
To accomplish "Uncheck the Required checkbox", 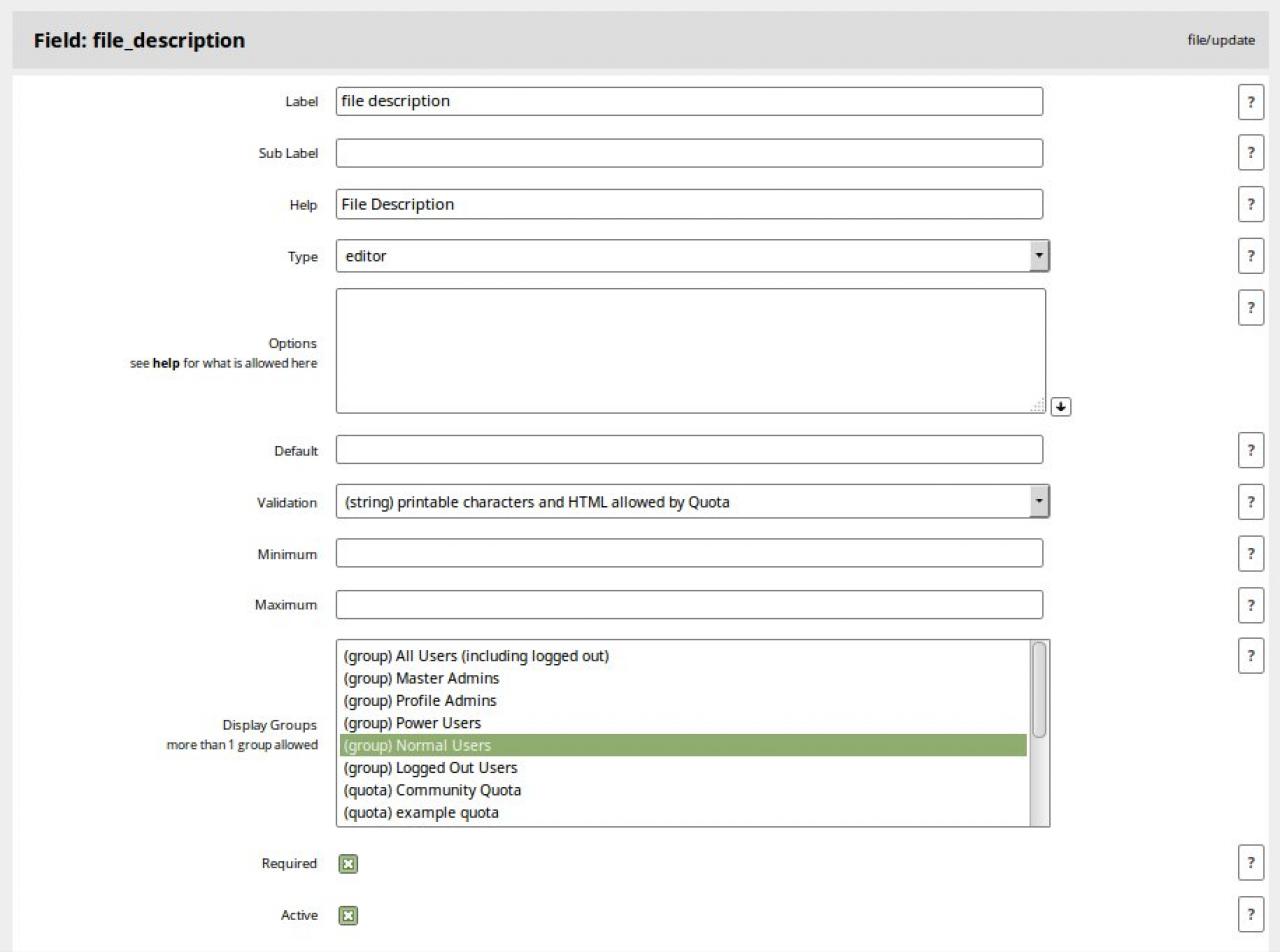I will [348, 864].
